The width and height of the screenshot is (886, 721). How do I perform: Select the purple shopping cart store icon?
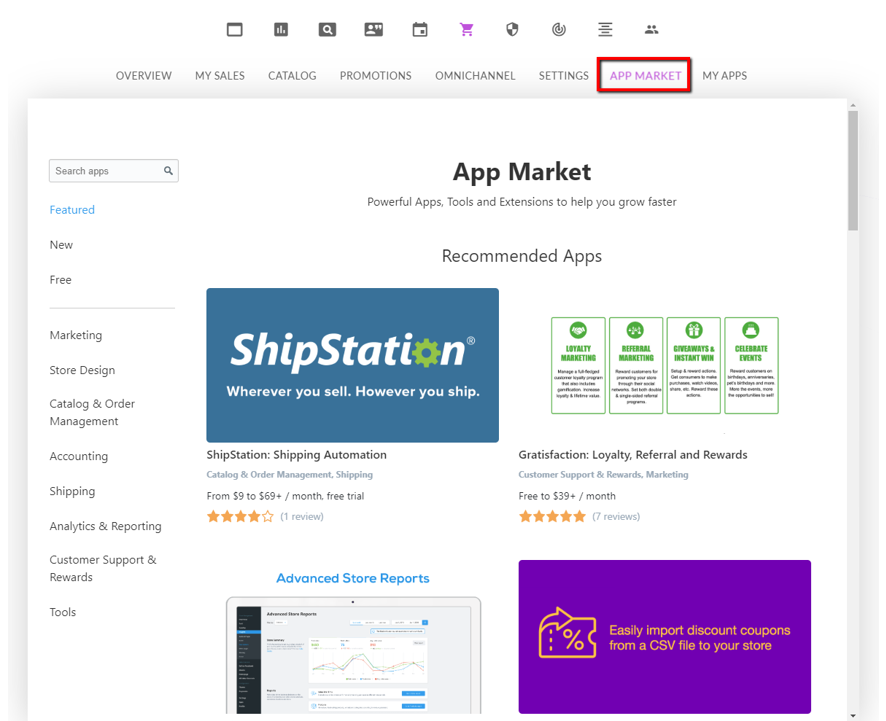466,29
